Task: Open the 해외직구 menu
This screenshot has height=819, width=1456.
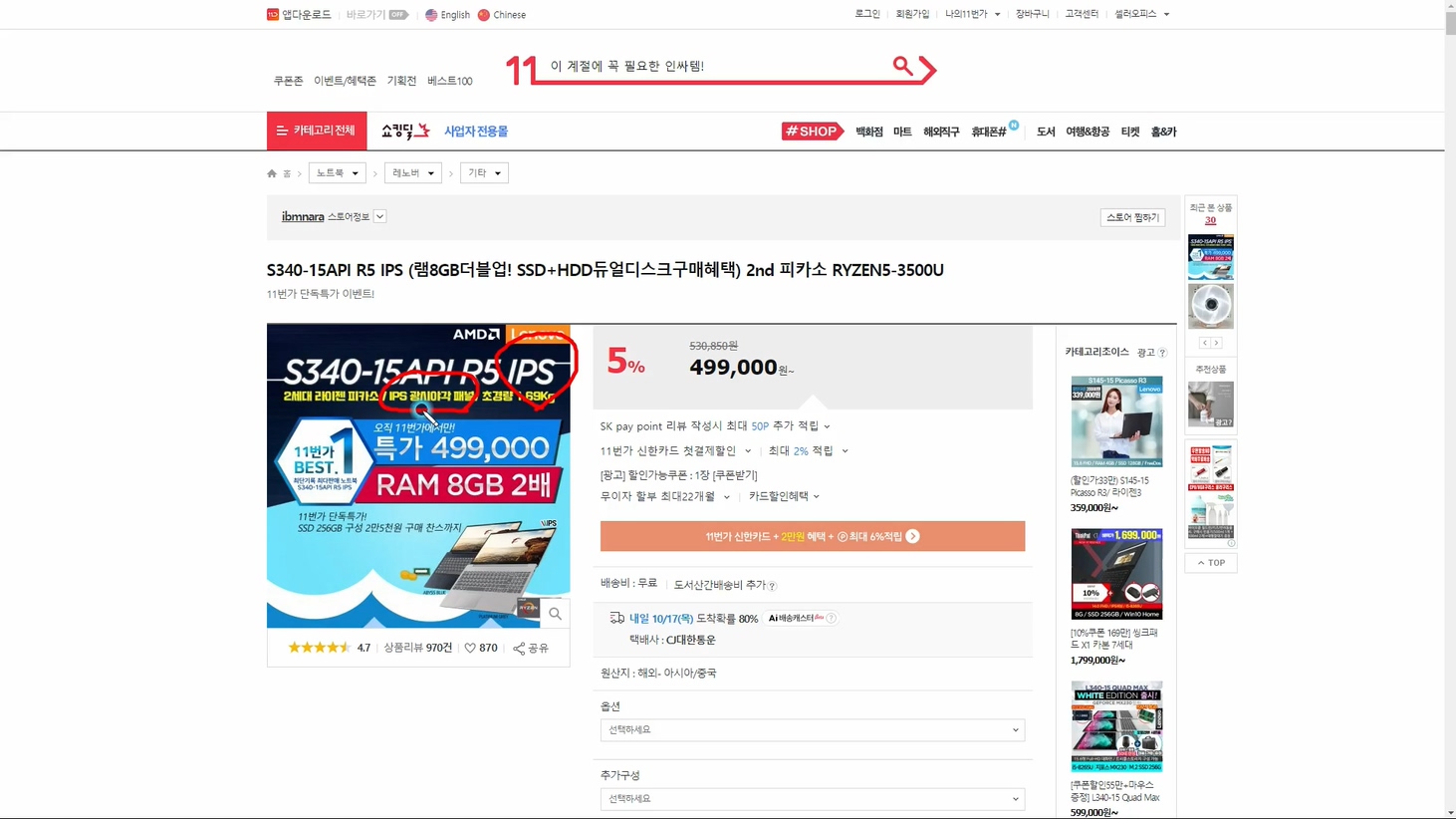Action: pyautogui.click(x=941, y=132)
